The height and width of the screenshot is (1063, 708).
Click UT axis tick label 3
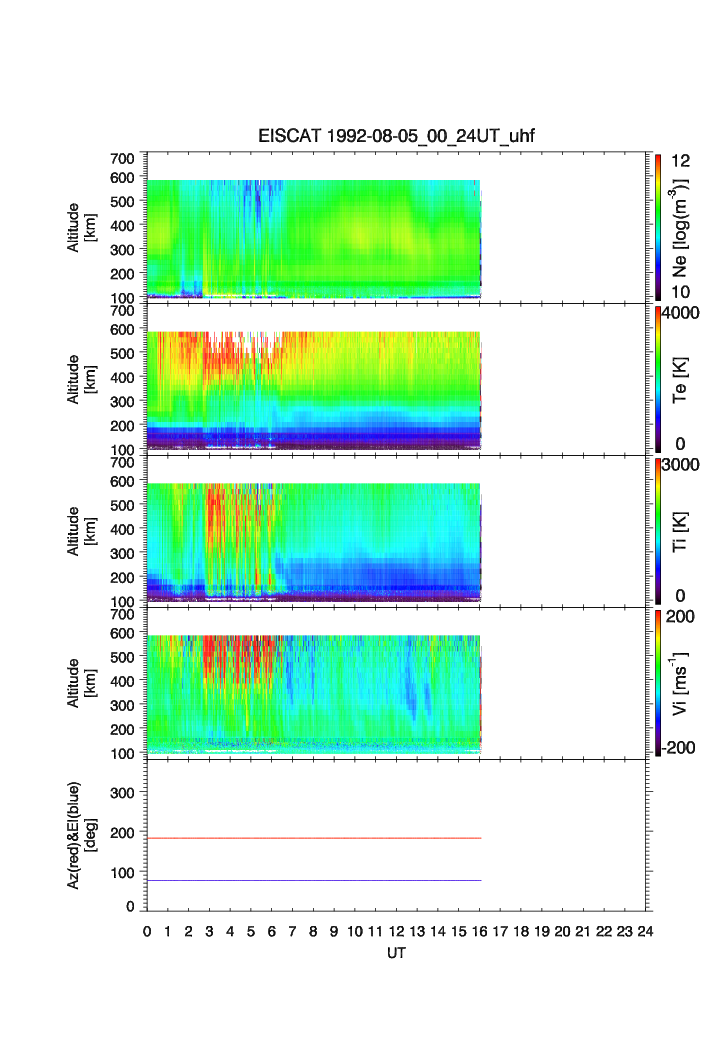(x=210, y=931)
